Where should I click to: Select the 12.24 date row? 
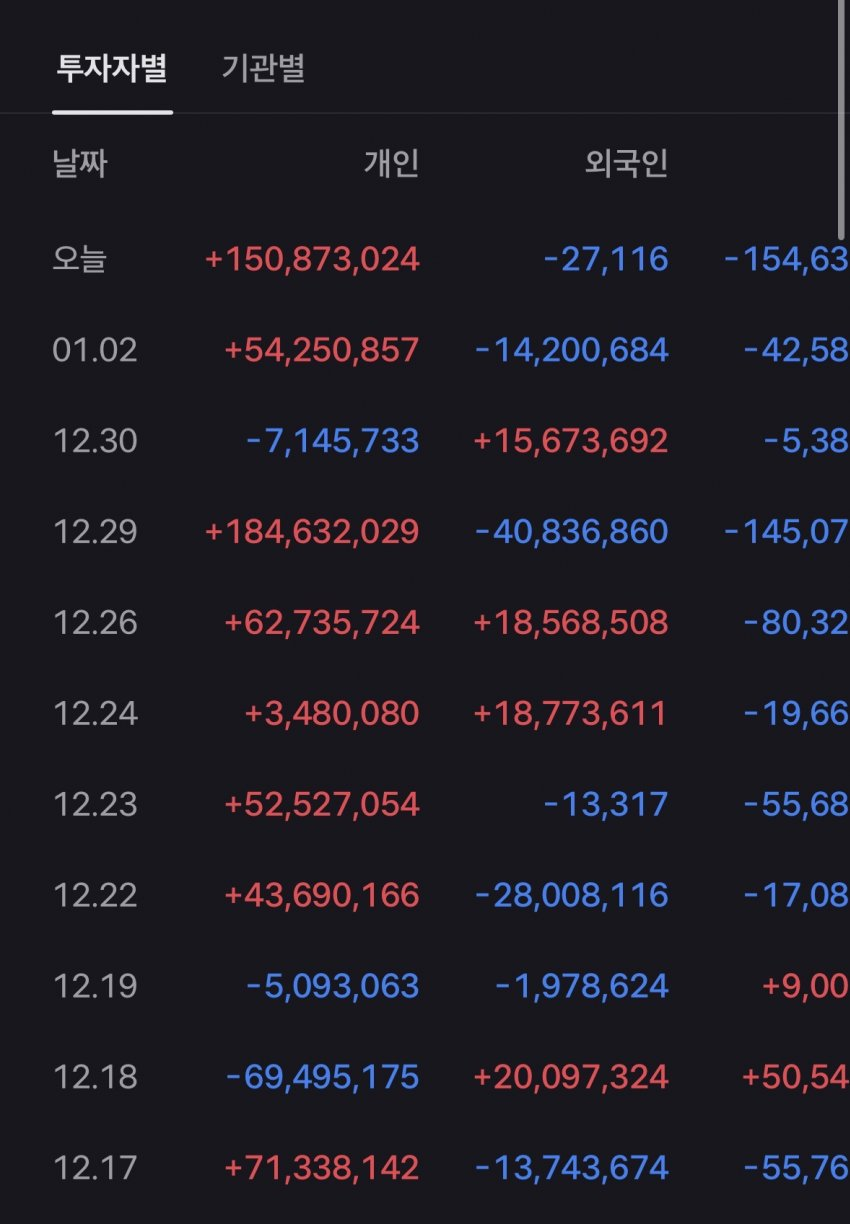click(425, 714)
